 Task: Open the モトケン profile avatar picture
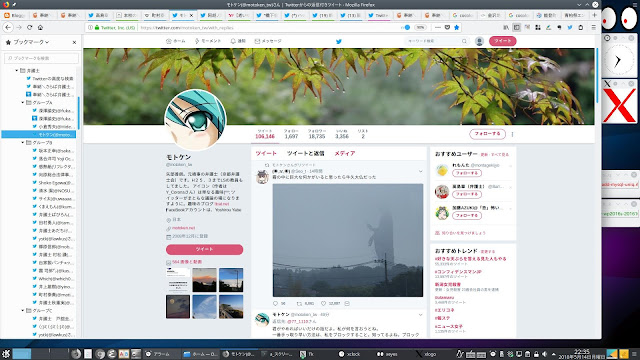click(195, 120)
